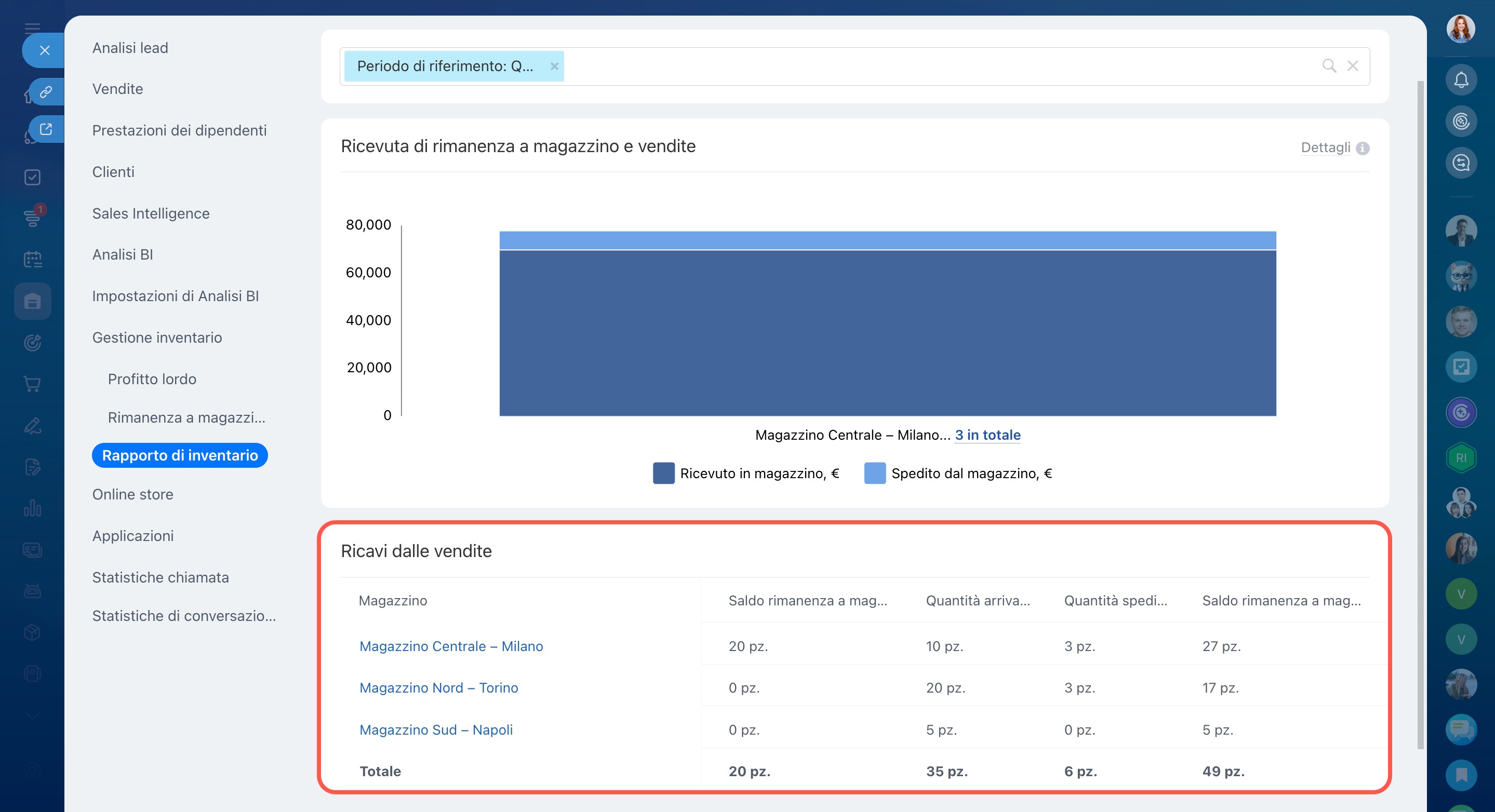Open the shopping cart icon in left rail
The image size is (1495, 812).
pyautogui.click(x=33, y=383)
